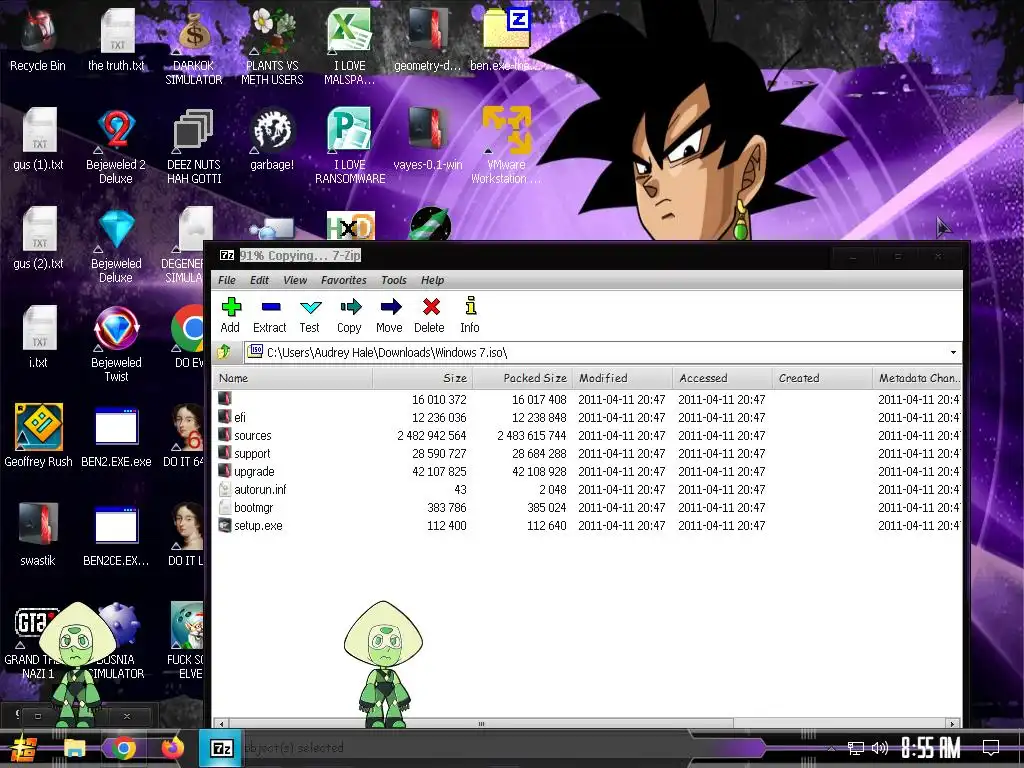The image size is (1024, 768).
Task: Select the Geoffrey Rush icon
Action: [39, 436]
